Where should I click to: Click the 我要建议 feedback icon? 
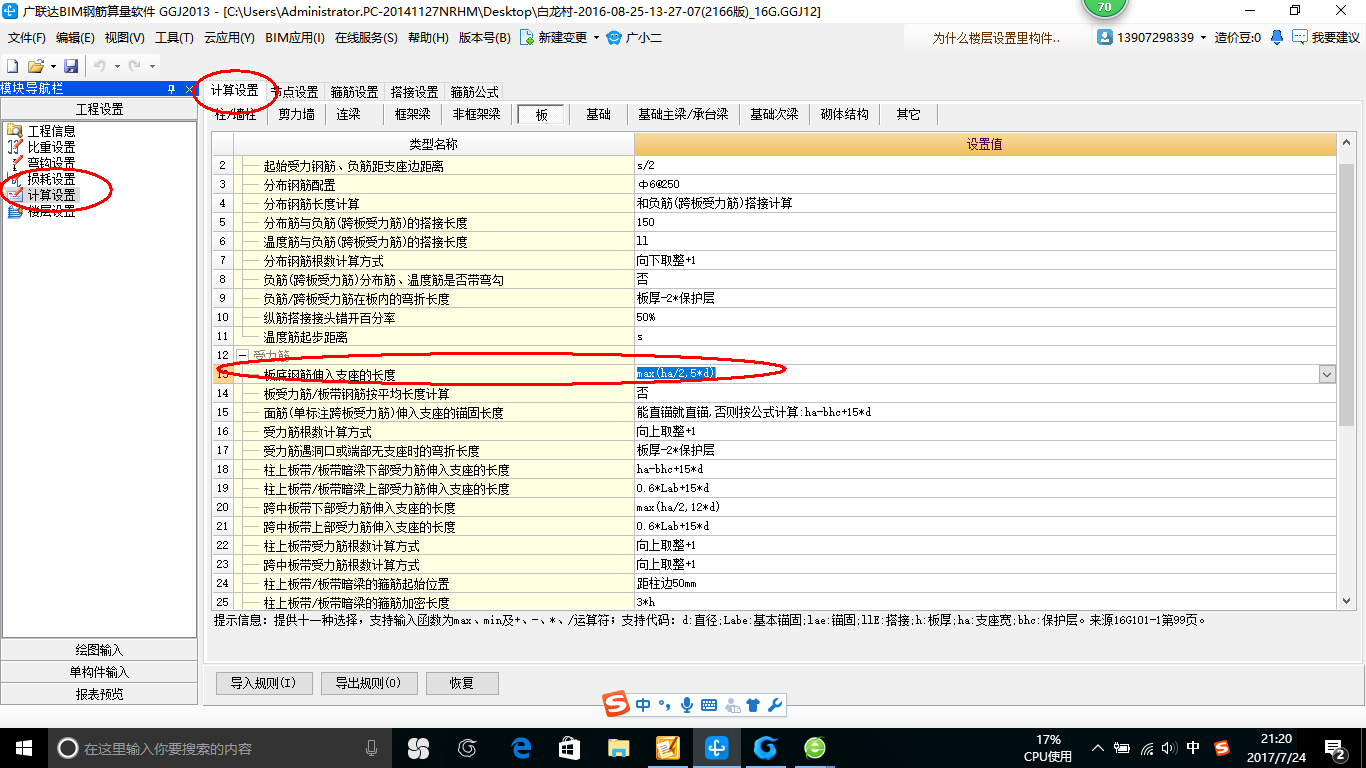coord(1300,37)
